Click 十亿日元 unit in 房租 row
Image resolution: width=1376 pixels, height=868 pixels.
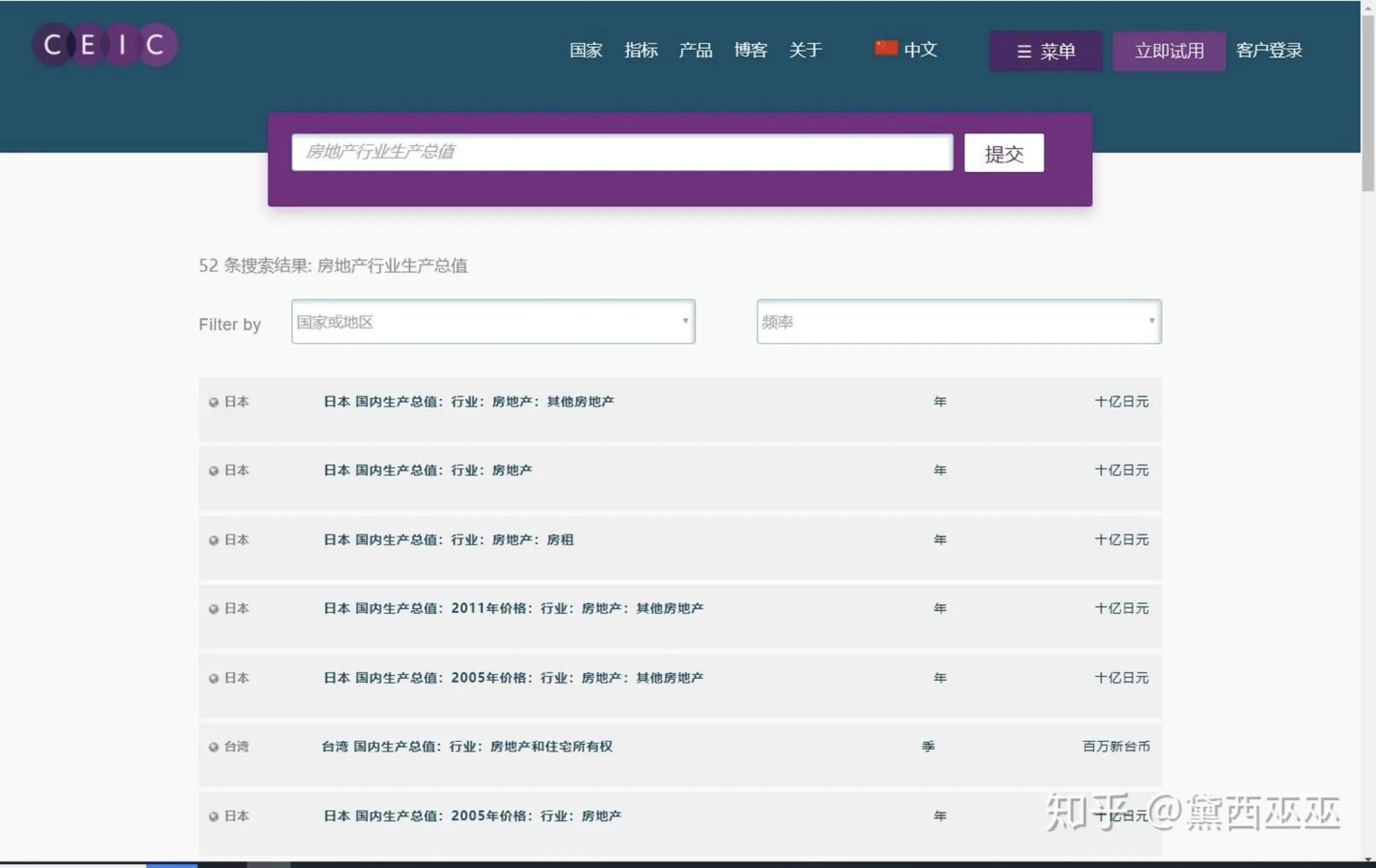(1122, 539)
